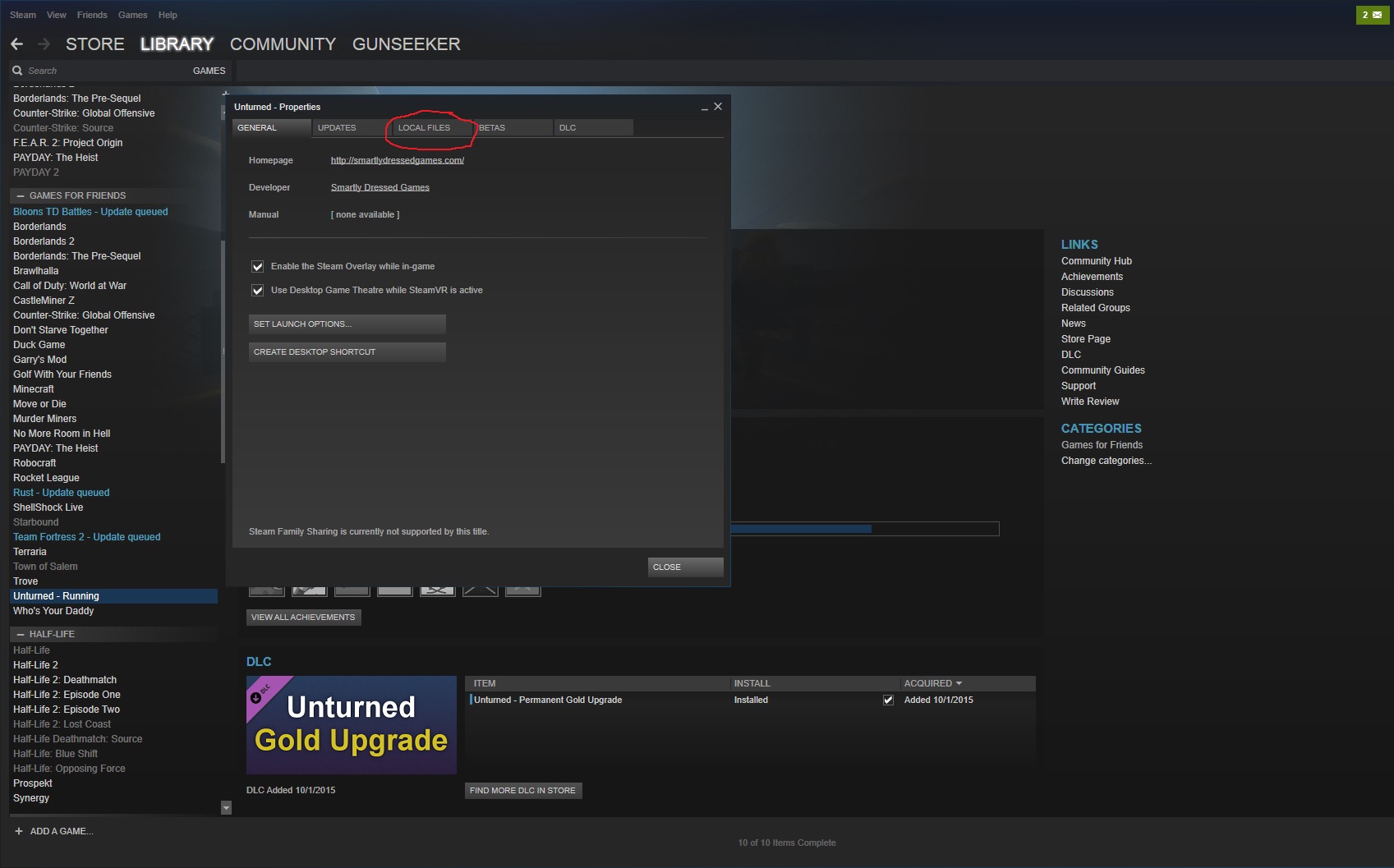Open the Betas tab
The image size is (1394, 868).
(x=513, y=127)
